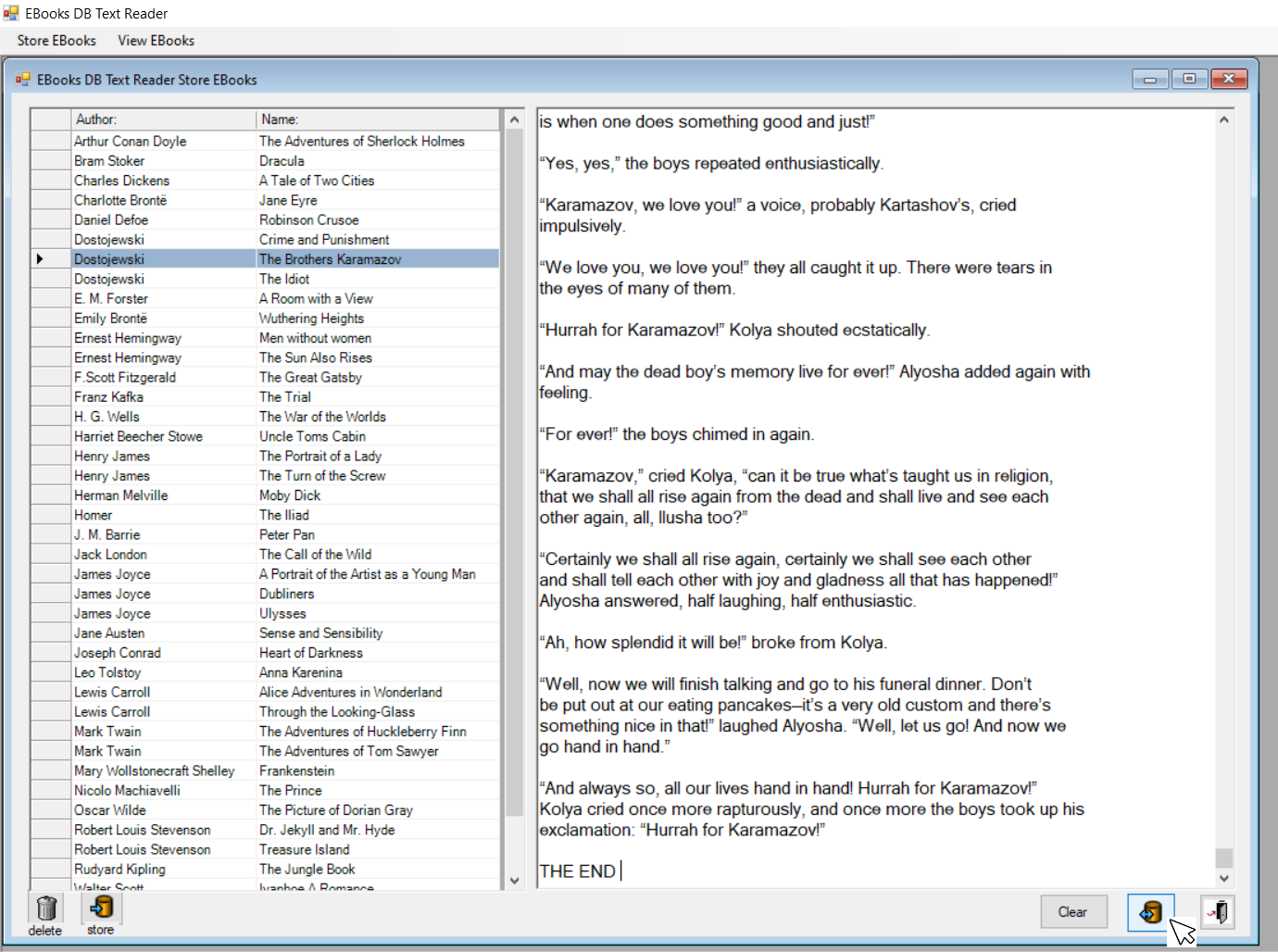1278x952 pixels.
Task: Select the author cell "Bram Stoker"
Action: pos(164,161)
